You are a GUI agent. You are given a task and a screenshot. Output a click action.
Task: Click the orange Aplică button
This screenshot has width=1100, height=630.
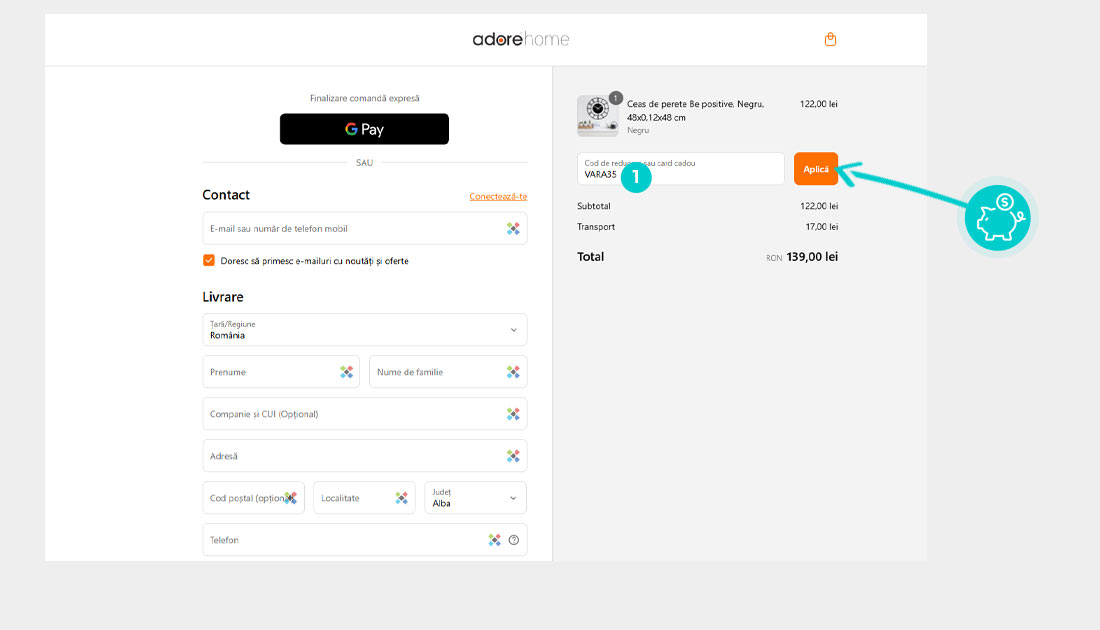[815, 169]
